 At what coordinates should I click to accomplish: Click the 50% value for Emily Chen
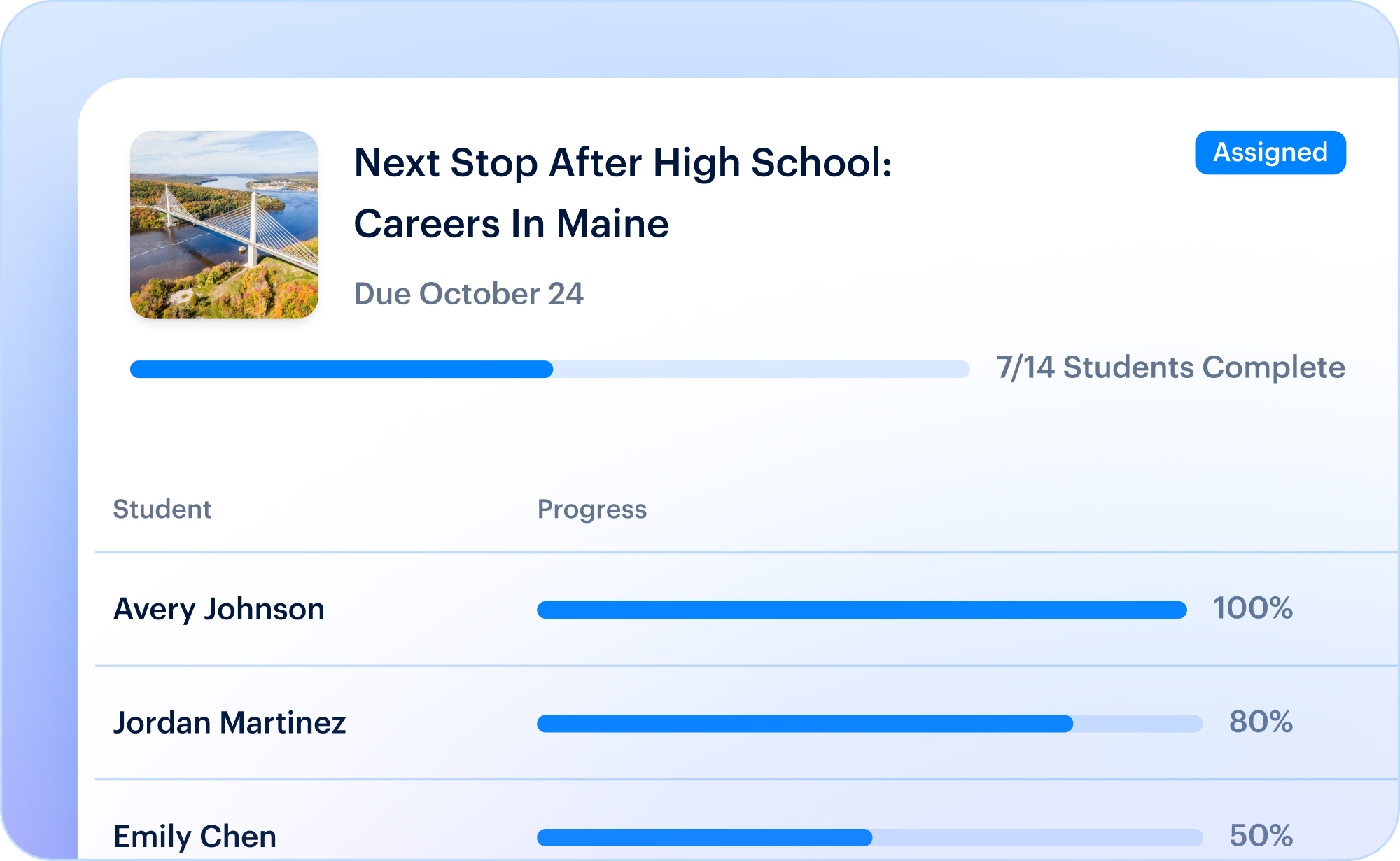(1261, 835)
